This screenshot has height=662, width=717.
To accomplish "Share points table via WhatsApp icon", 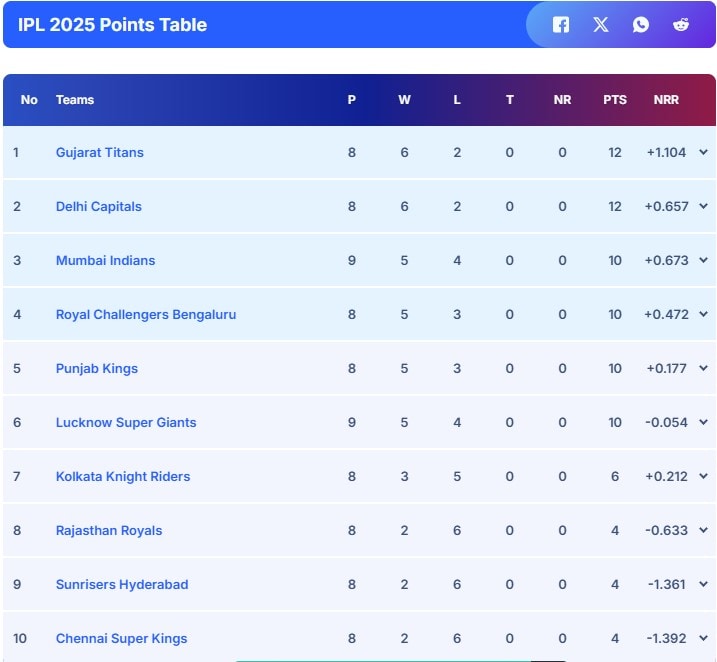I will point(641,25).
